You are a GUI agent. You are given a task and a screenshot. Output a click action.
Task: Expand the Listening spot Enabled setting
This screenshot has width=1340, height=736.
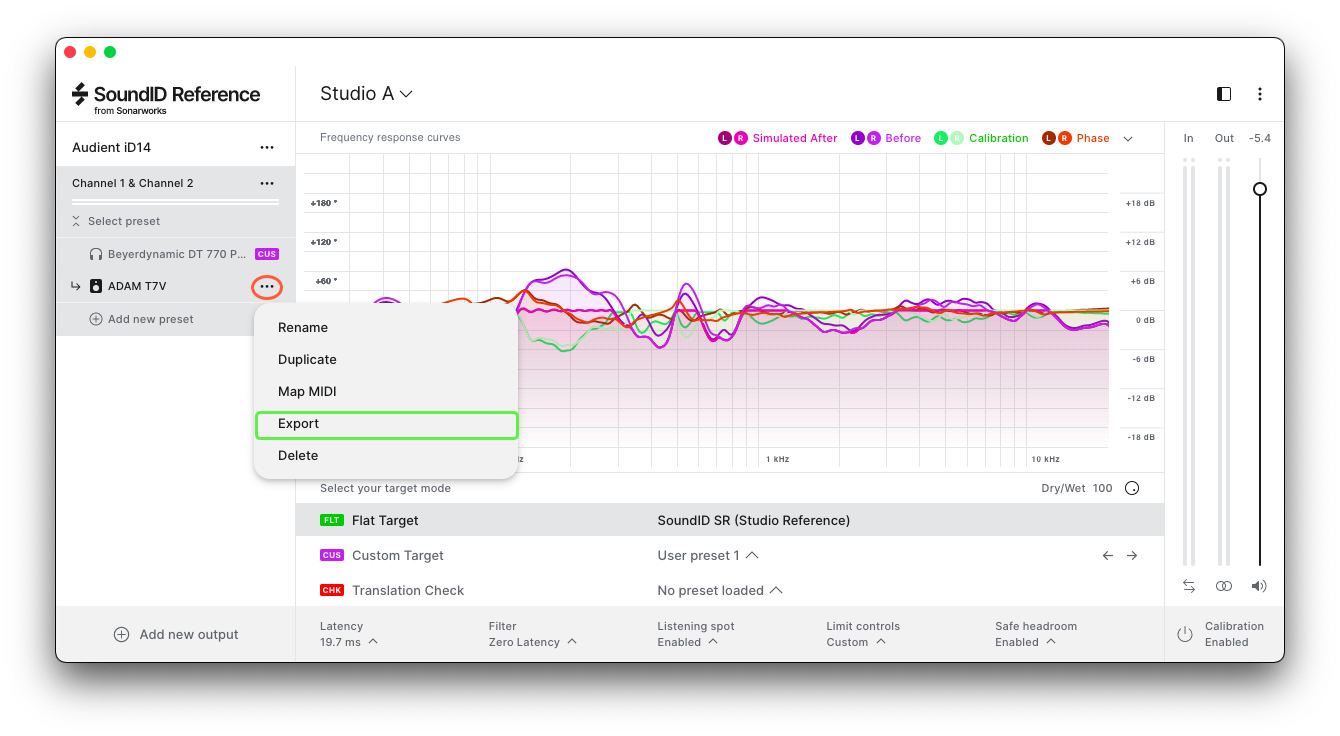(x=696, y=635)
